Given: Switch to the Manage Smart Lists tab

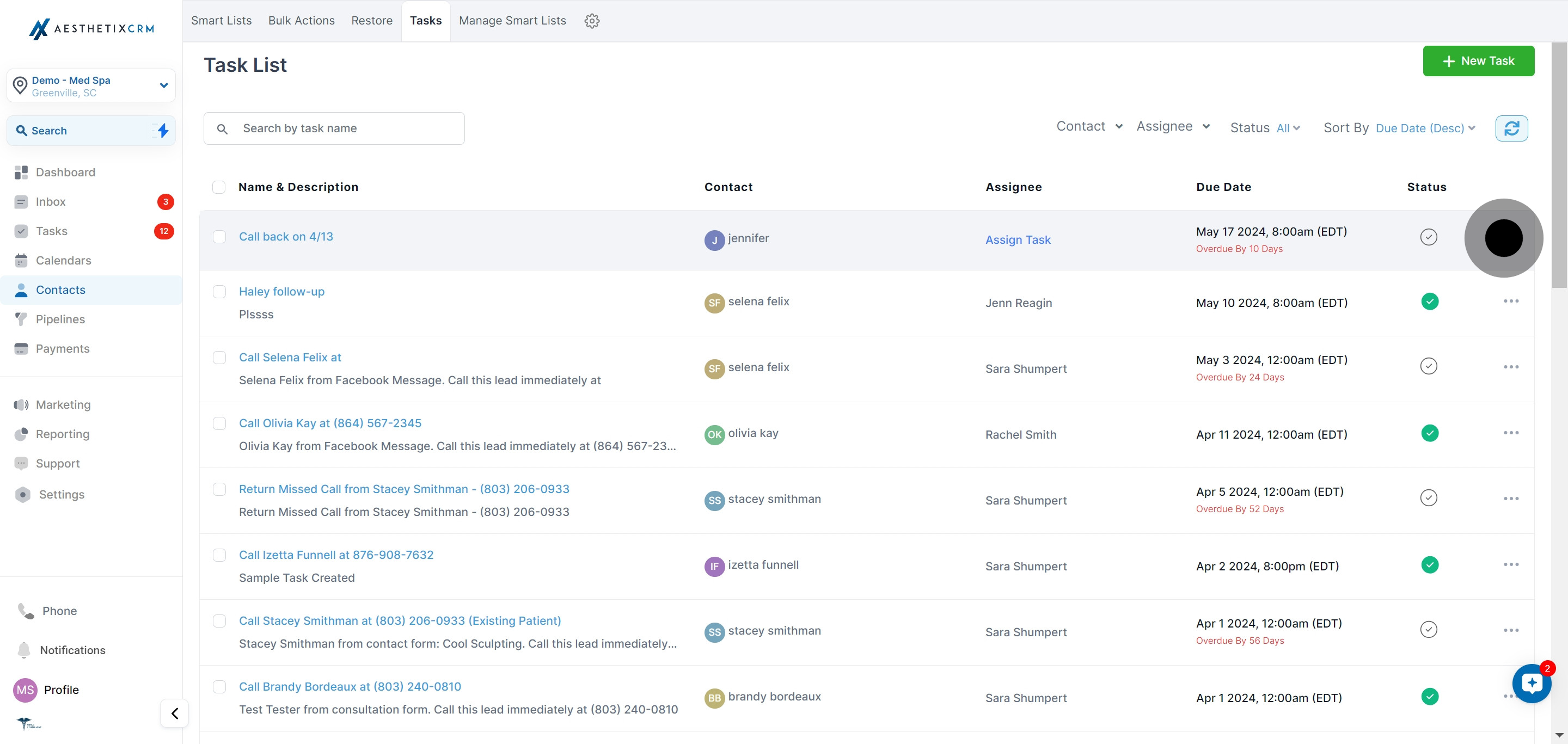Looking at the screenshot, I should pos(512,21).
